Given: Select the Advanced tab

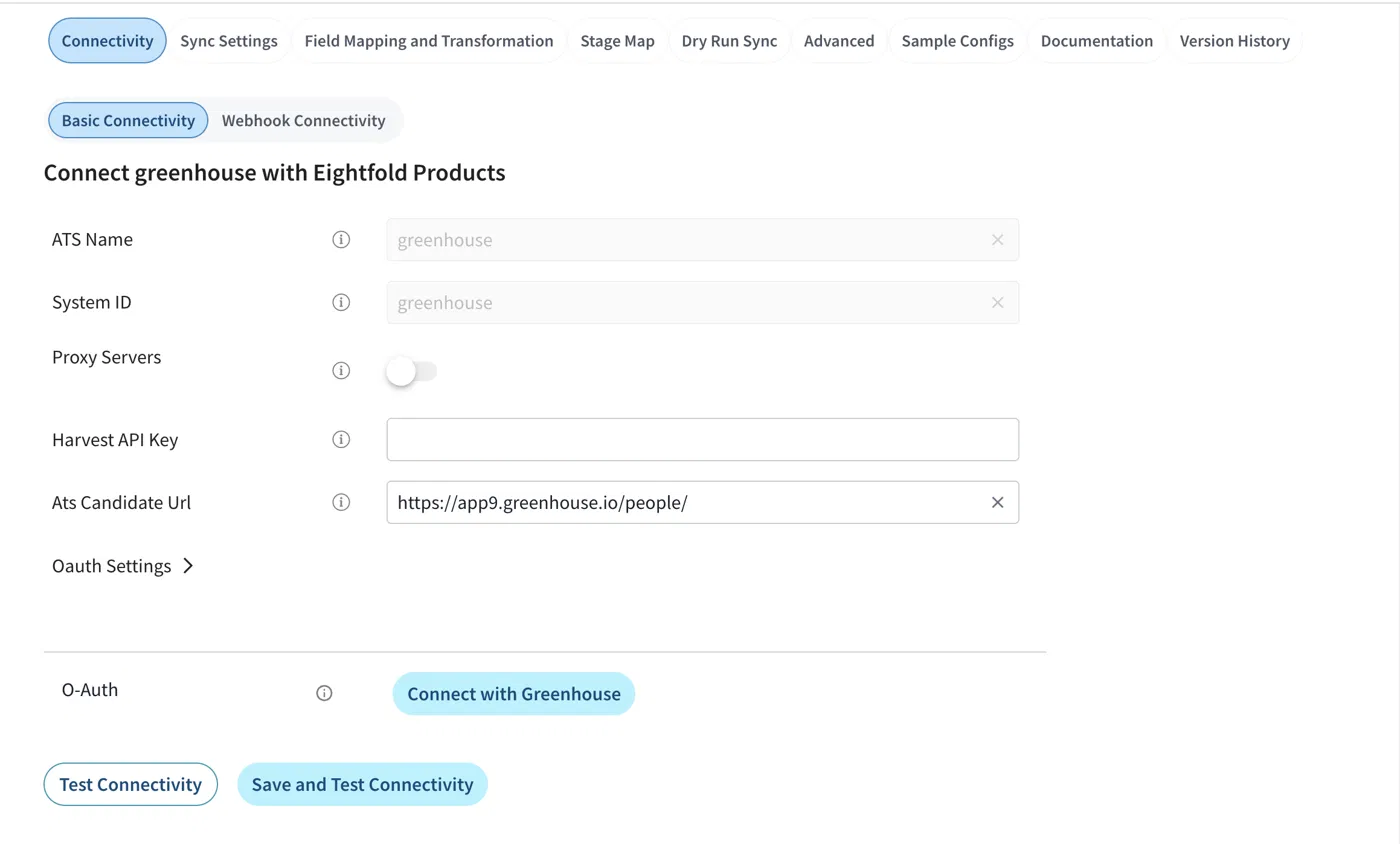Looking at the screenshot, I should (839, 41).
